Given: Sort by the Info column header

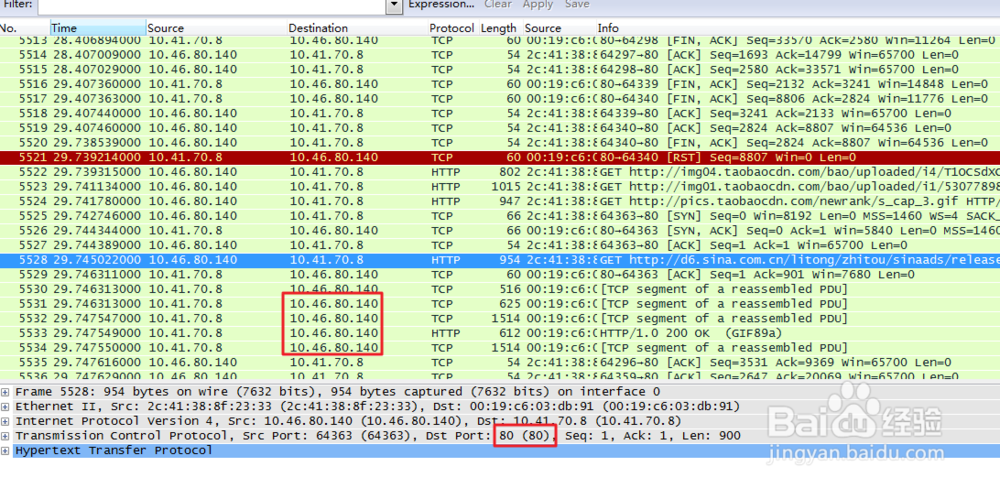Looking at the screenshot, I should coord(797,28).
